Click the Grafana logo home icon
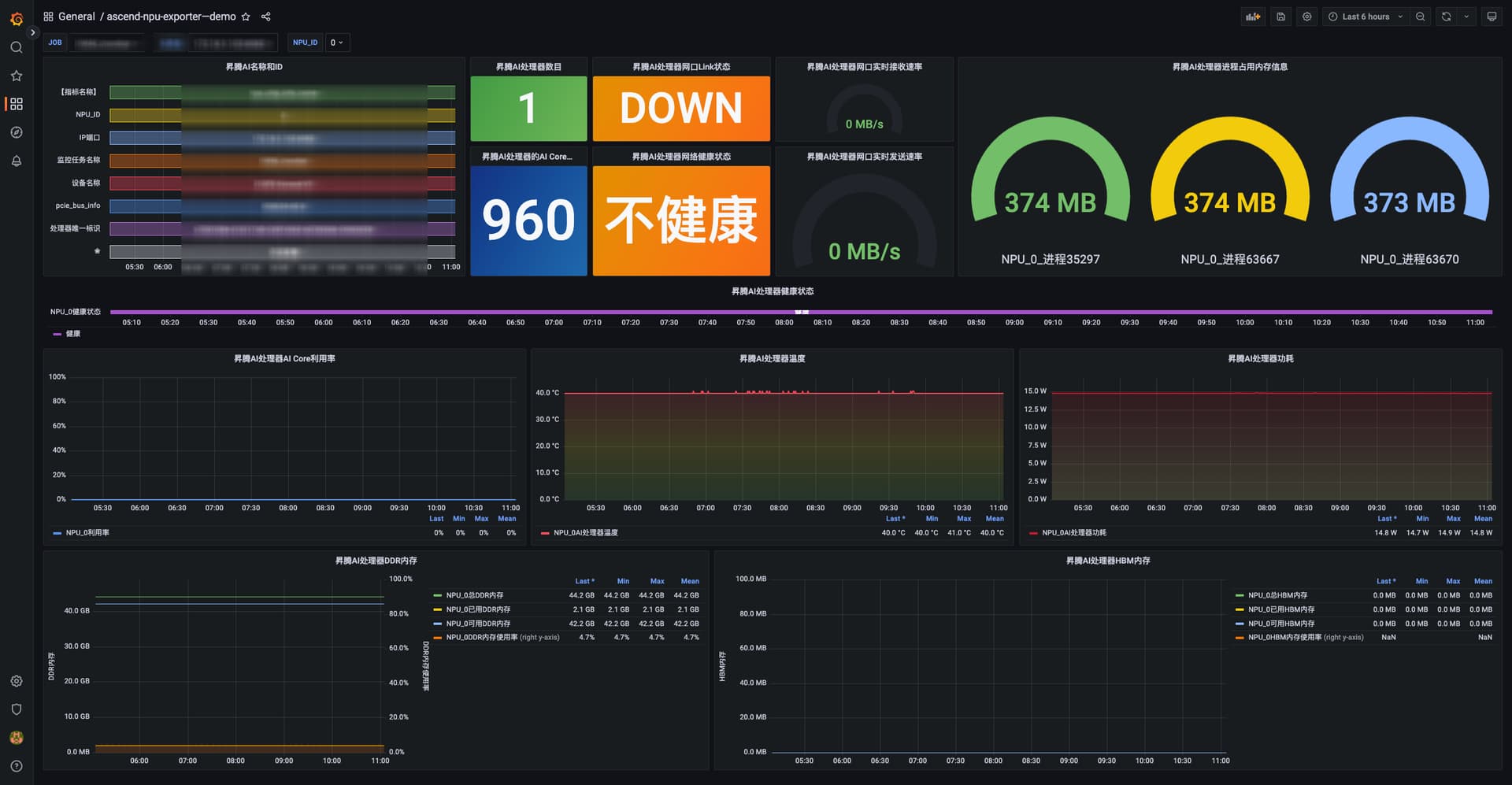 (17, 17)
